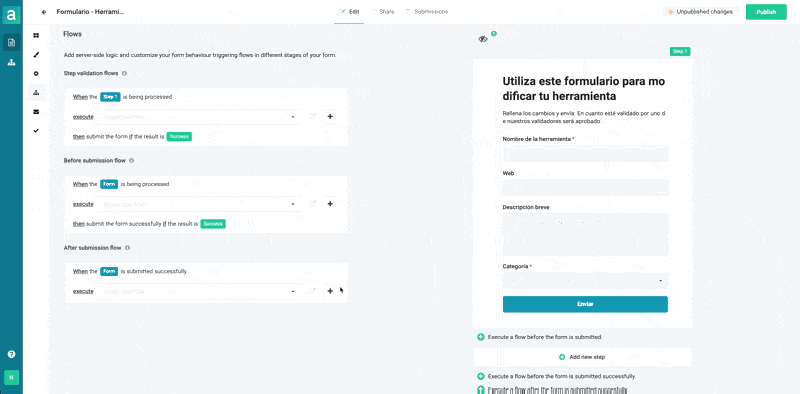Click the Nombre de la herramienta input field
This screenshot has height=394, width=800.
585,154
